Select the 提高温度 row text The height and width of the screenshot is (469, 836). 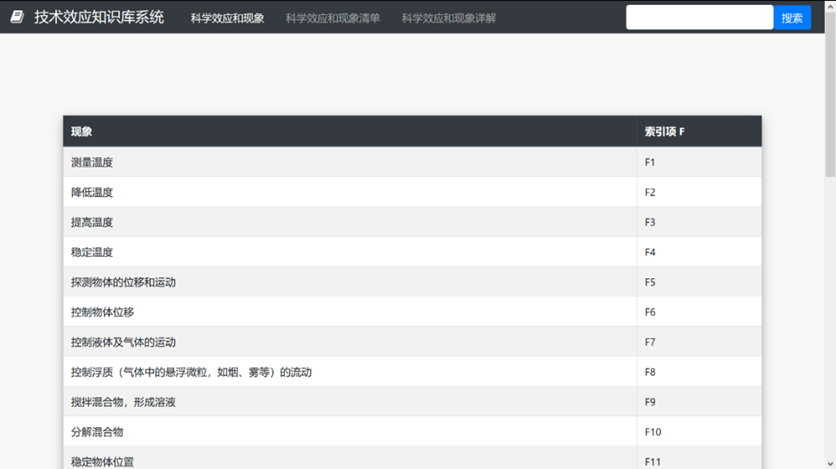pos(92,222)
